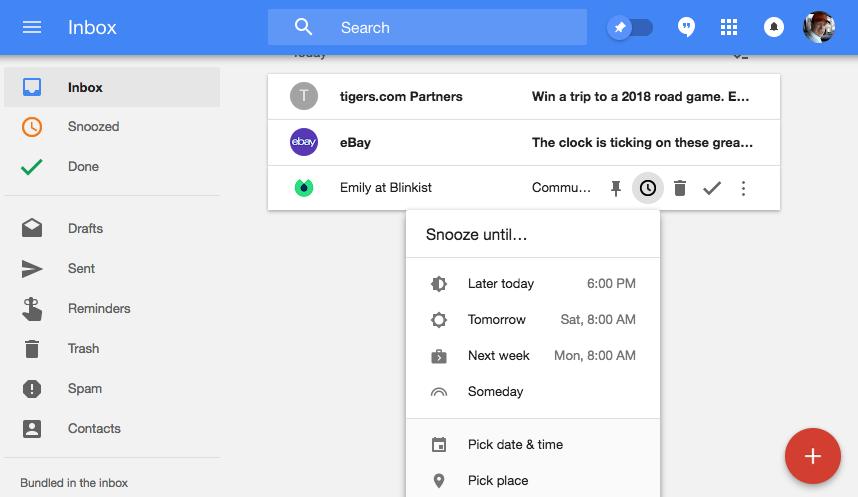Click the snooze clock on Blinkist email
Screen dimensions: 858x497
(x=648, y=188)
